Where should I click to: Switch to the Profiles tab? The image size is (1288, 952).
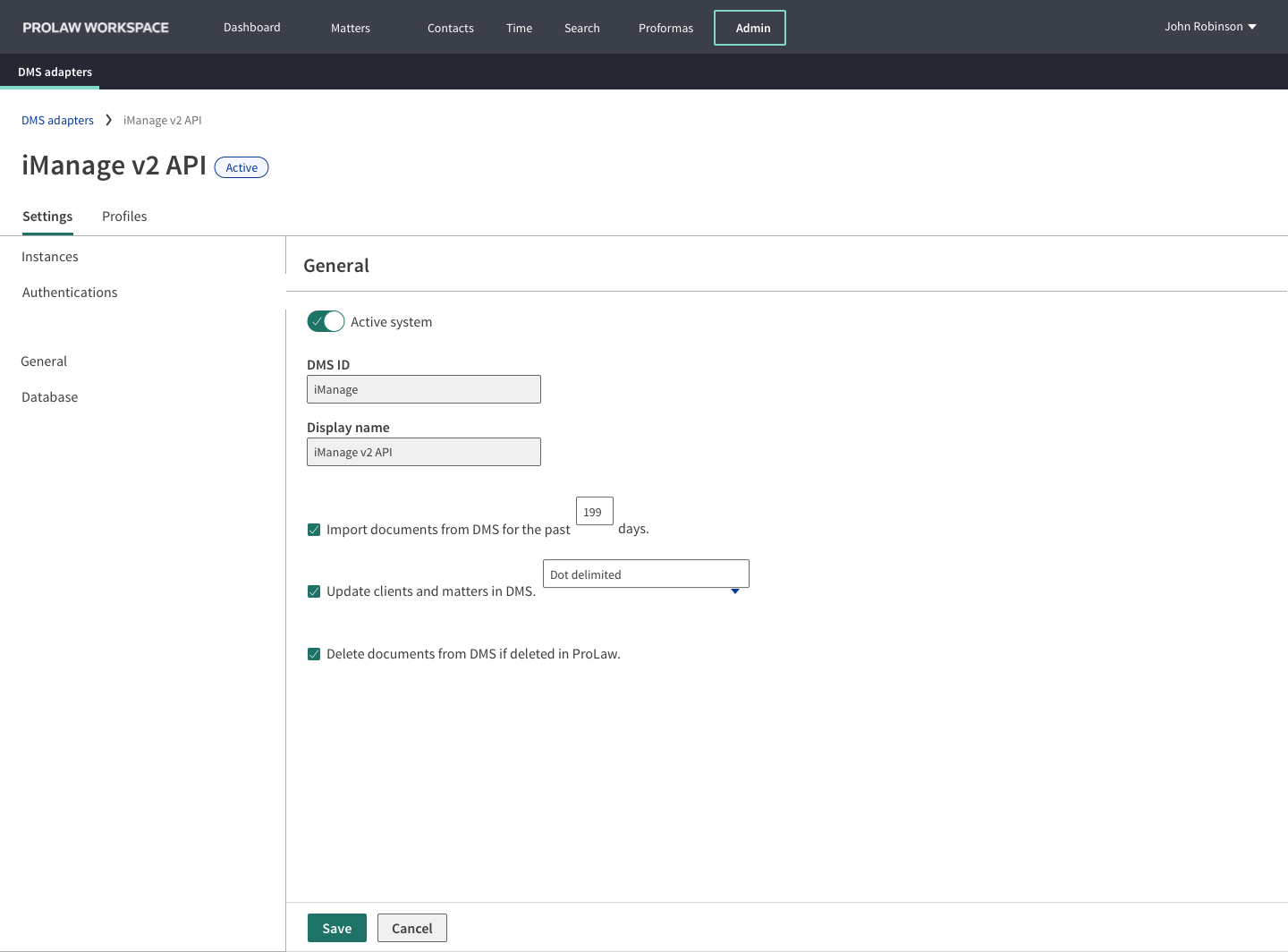(x=124, y=217)
